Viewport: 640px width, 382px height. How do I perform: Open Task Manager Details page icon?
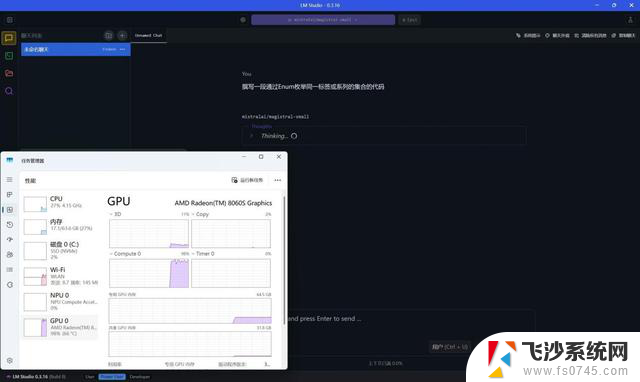point(10,269)
